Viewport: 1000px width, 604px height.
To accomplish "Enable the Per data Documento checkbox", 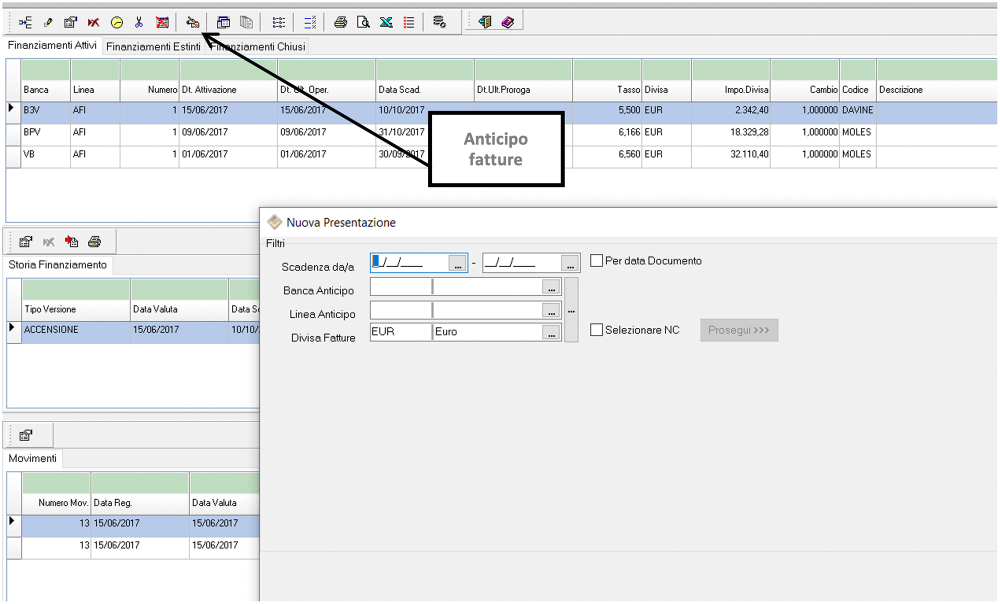I will pyautogui.click(x=597, y=261).
